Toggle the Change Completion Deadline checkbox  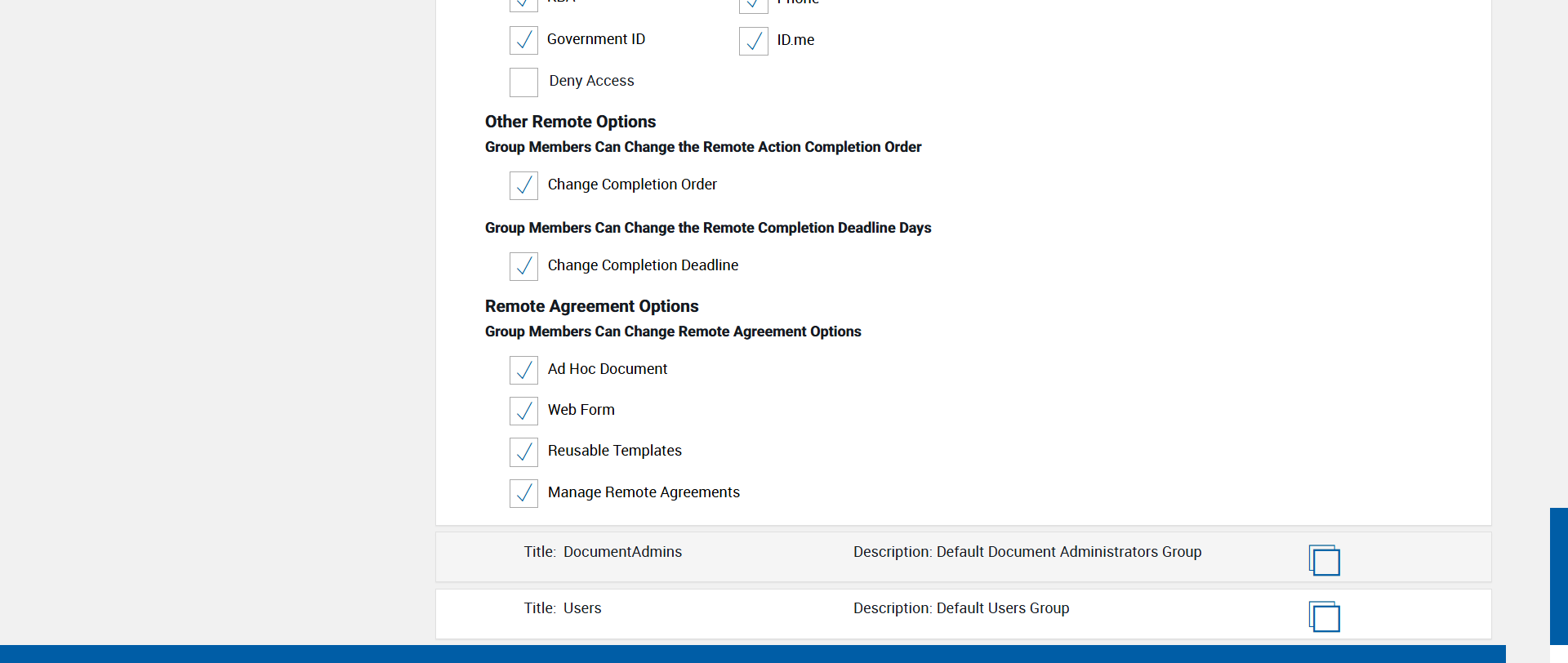(523, 266)
